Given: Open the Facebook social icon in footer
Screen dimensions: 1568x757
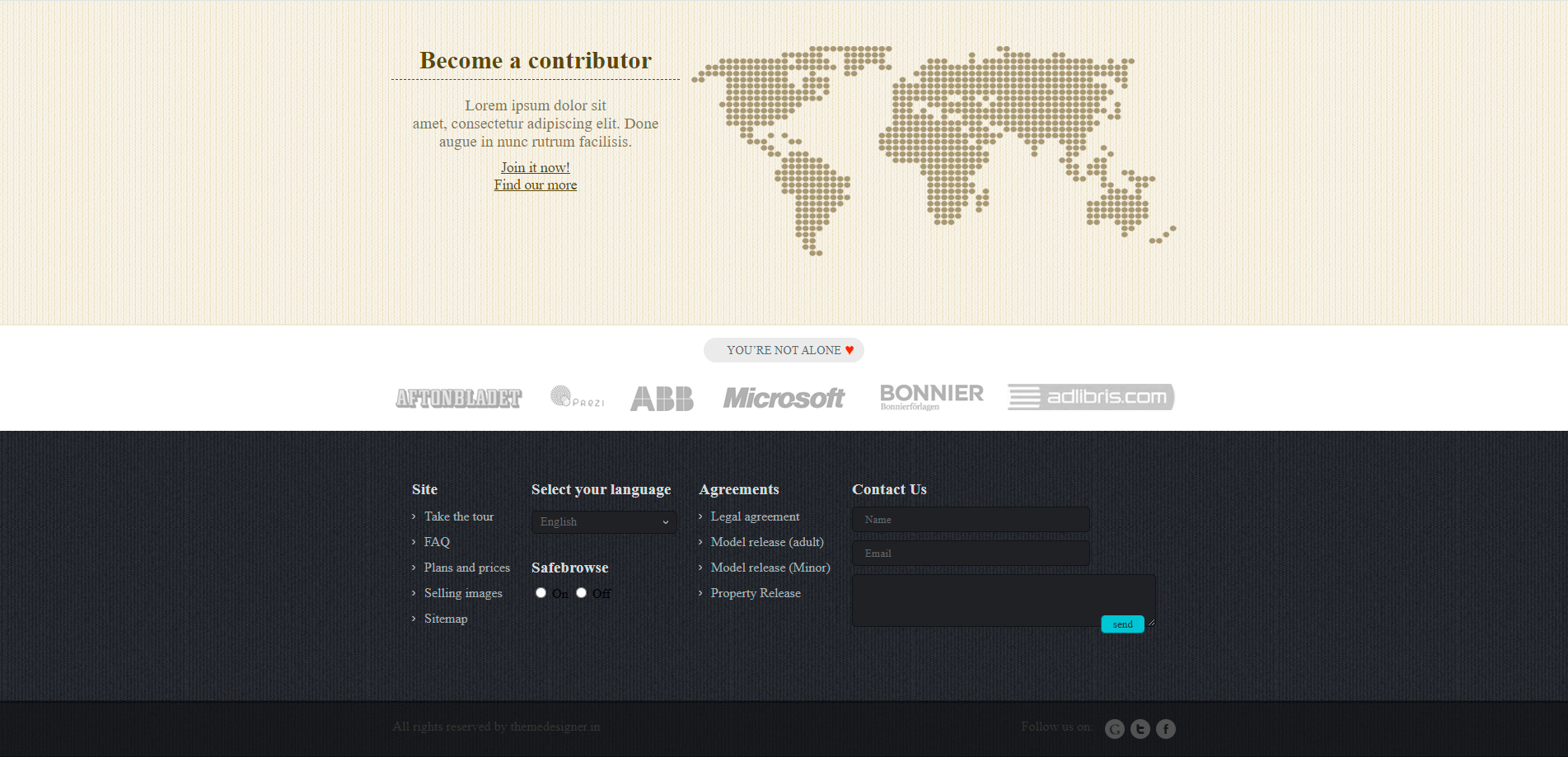Looking at the screenshot, I should [x=1165, y=729].
